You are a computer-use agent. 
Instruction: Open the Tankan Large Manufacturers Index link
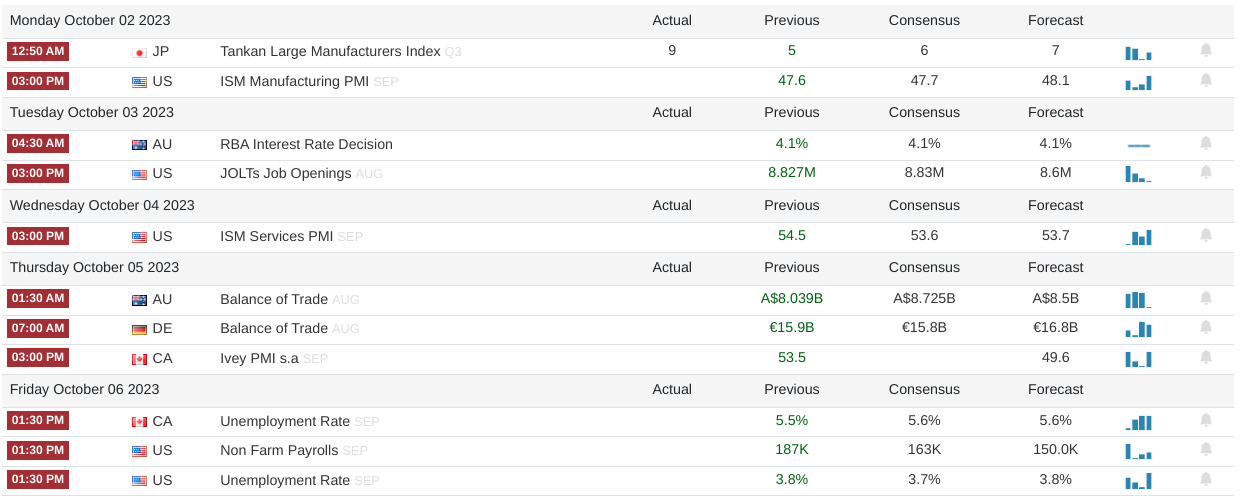(x=330, y=51)
